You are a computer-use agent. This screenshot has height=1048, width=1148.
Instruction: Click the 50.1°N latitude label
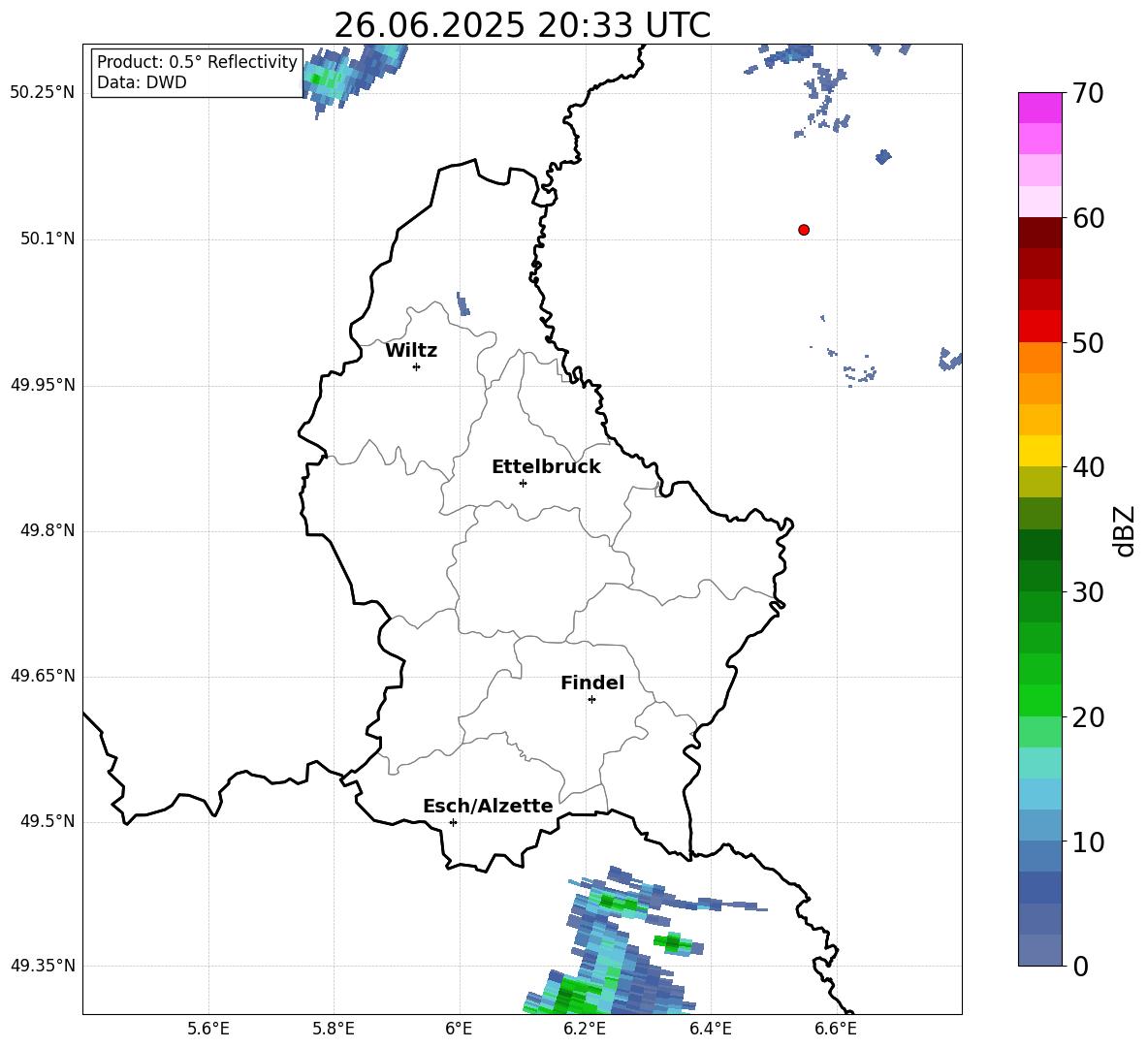click(48, 239)
